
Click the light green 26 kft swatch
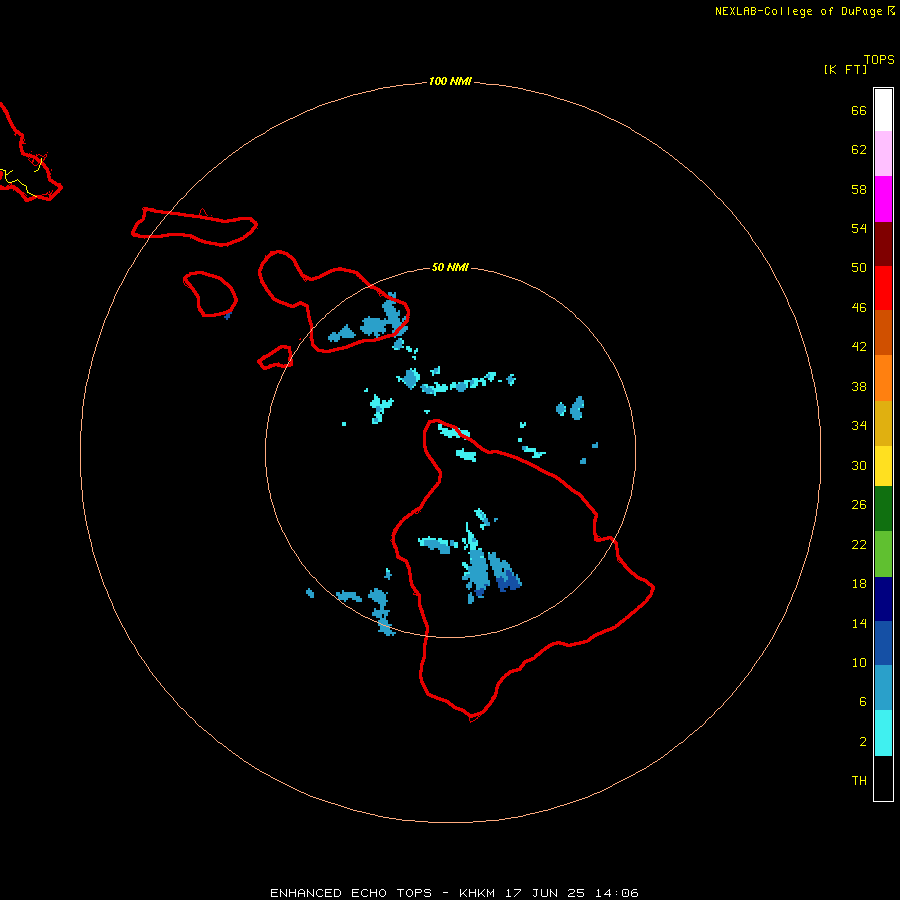tap(883, 554)
